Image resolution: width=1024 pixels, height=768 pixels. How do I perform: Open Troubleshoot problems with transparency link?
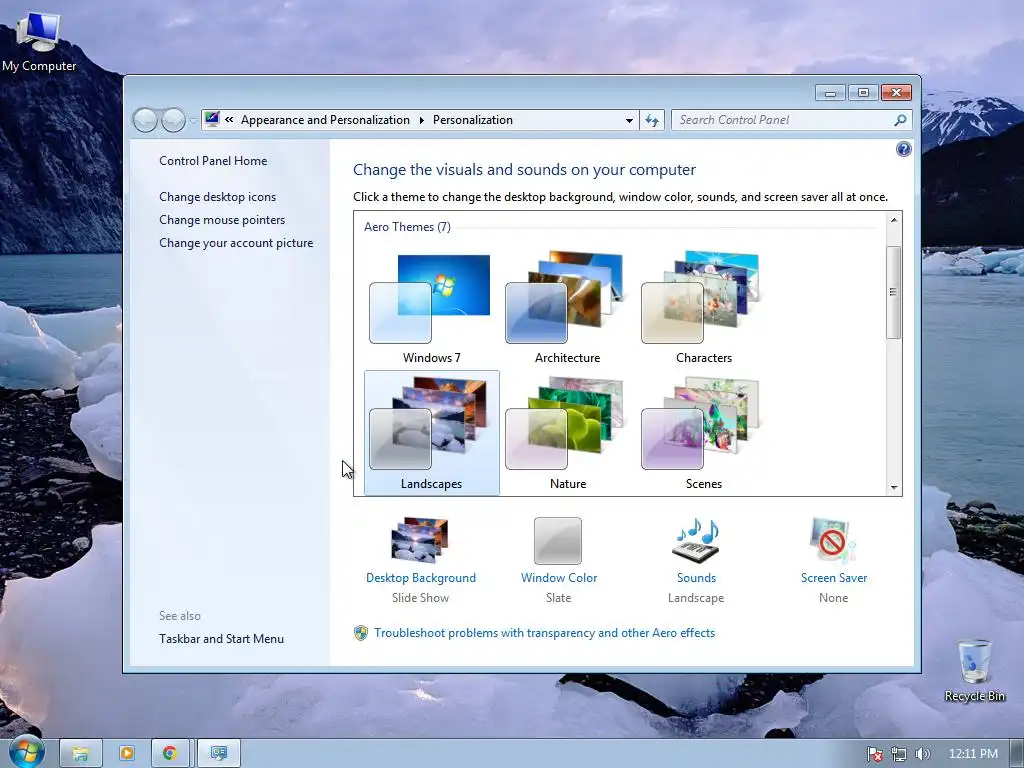coord(545,633)
